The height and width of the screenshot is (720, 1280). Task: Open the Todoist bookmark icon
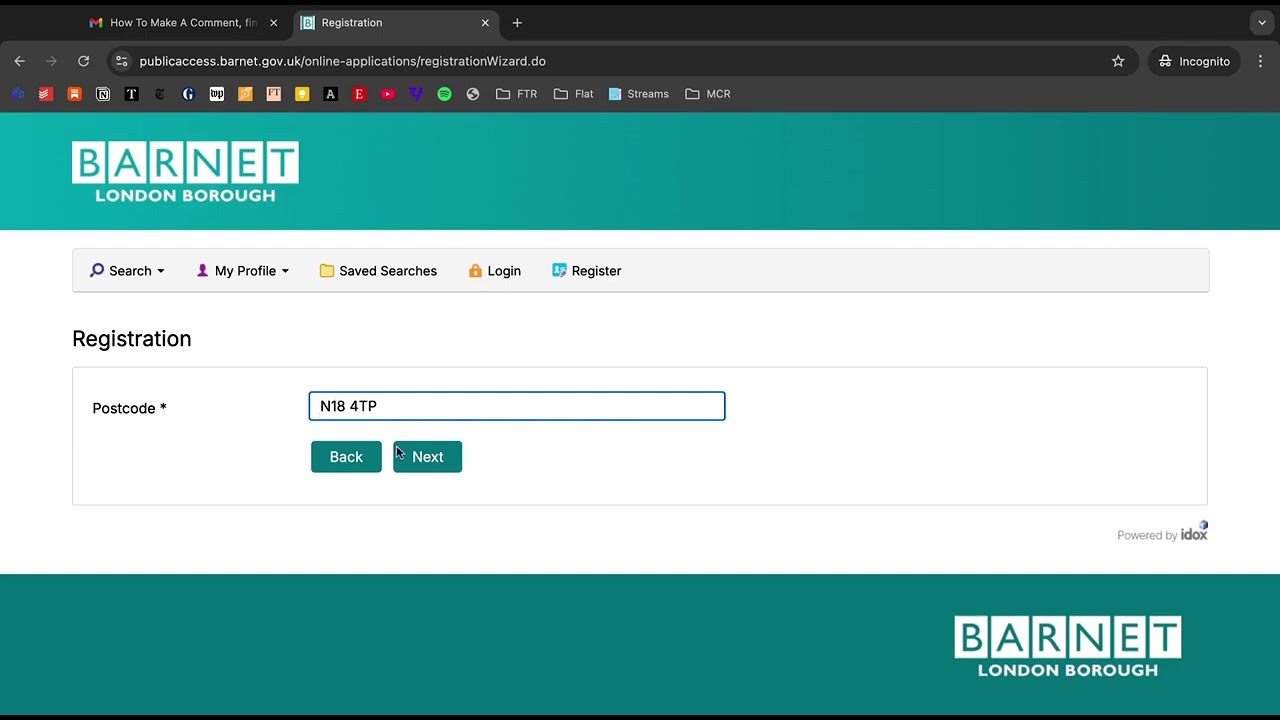(45, 94)
